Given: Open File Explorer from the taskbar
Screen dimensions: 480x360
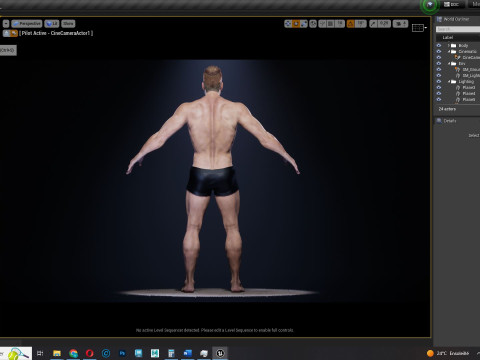Looking at the screenshot, I should pos(57,353).
